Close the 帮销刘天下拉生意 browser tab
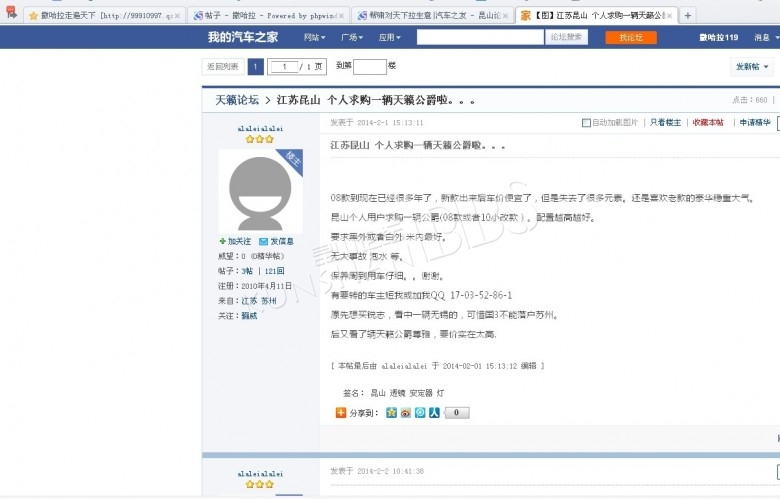The width and height of the screenshot is (780, 499). [x=506, y=16]
